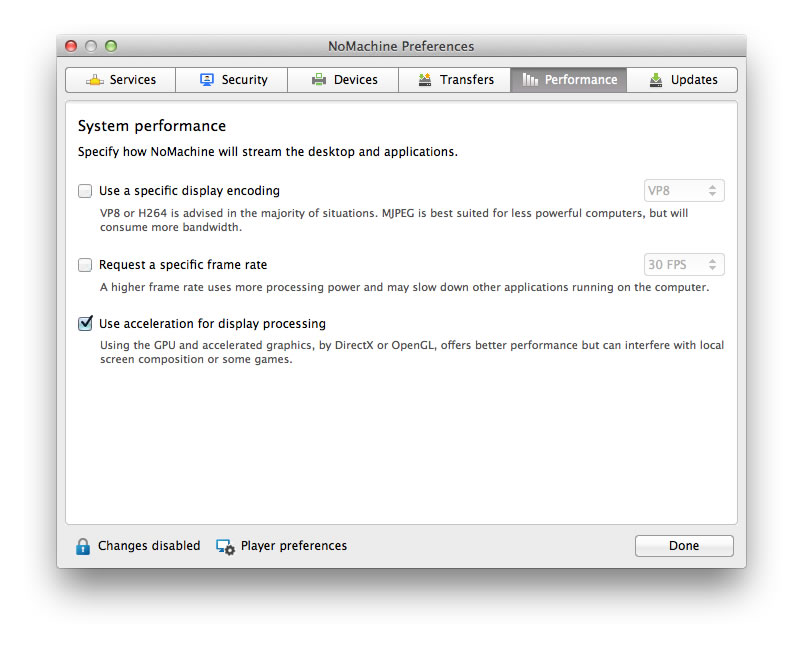
Task: Select the Performance tab
Action: (x=568, y=80)
